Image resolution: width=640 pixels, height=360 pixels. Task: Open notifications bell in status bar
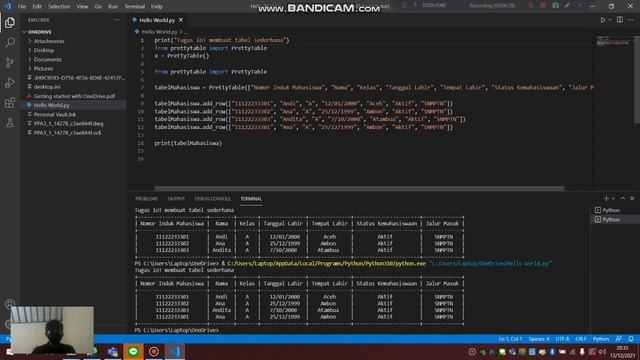(631, 339)
